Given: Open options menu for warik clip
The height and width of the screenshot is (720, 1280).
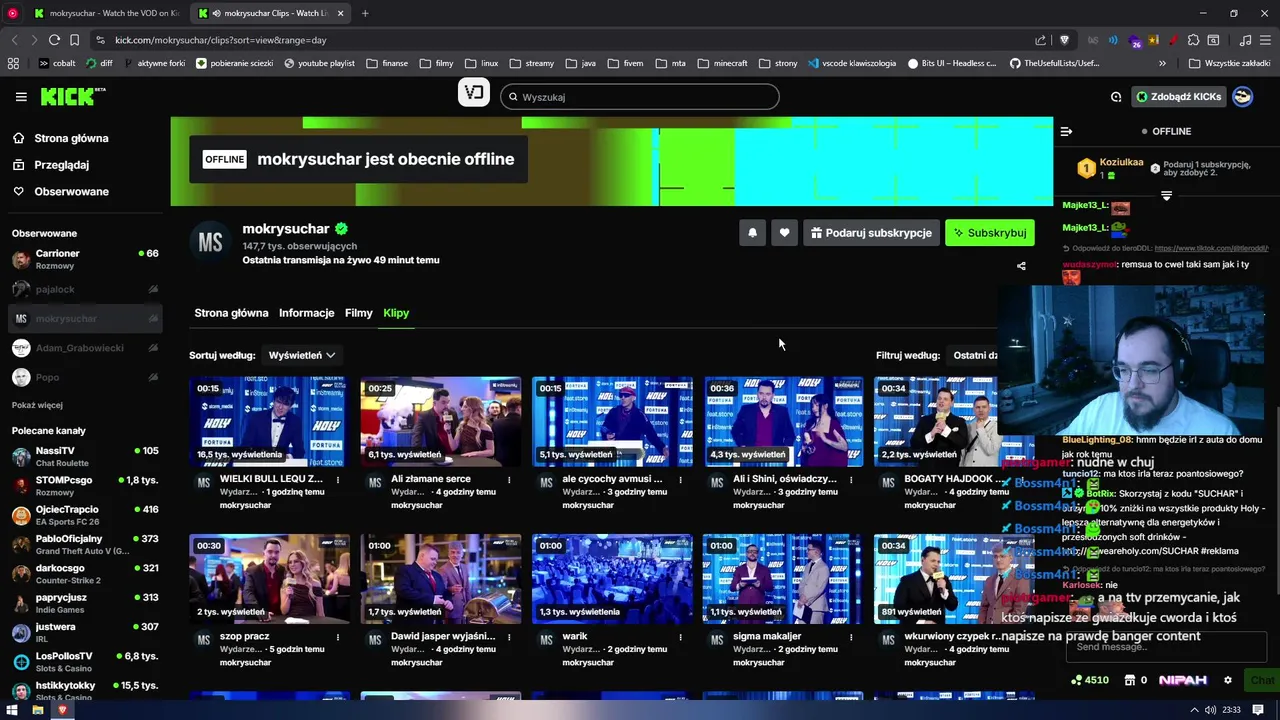Looking at the screenshot, I should (680, 637).
